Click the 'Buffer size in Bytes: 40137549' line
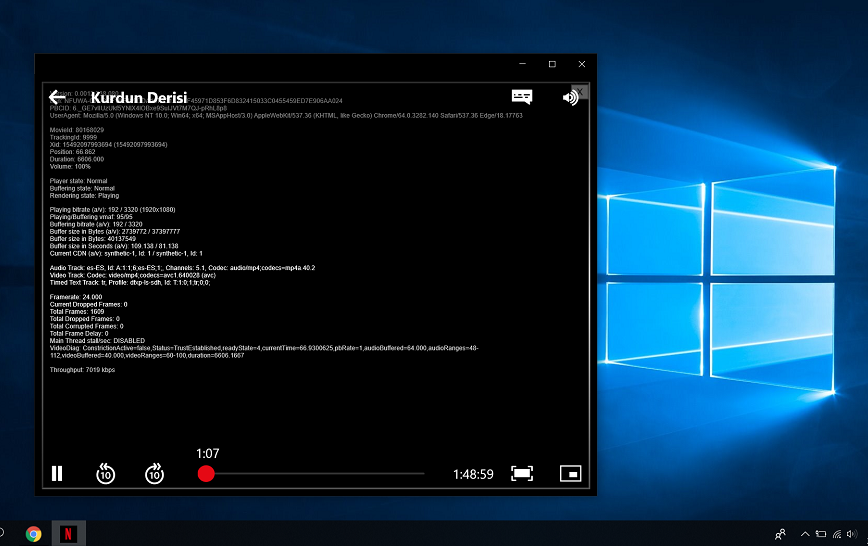 [92, 239]
